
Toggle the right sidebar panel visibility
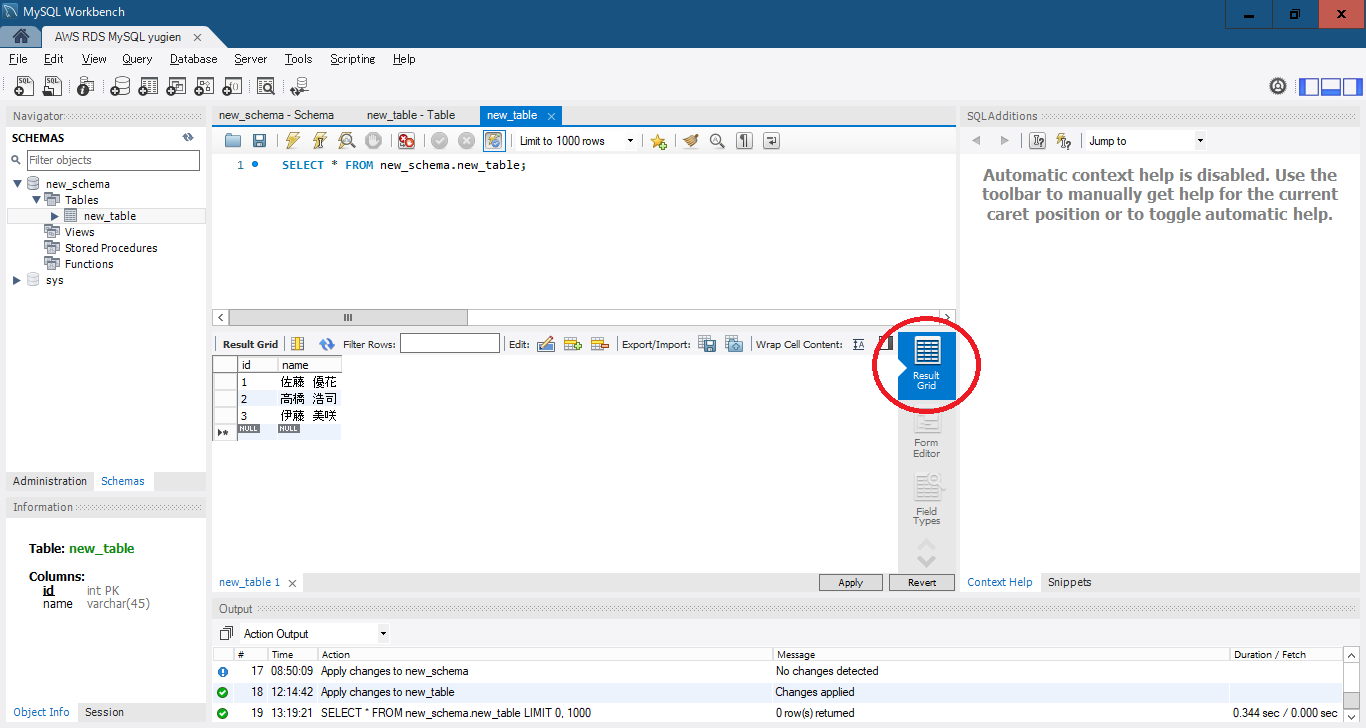click(x=1352, y=87)
